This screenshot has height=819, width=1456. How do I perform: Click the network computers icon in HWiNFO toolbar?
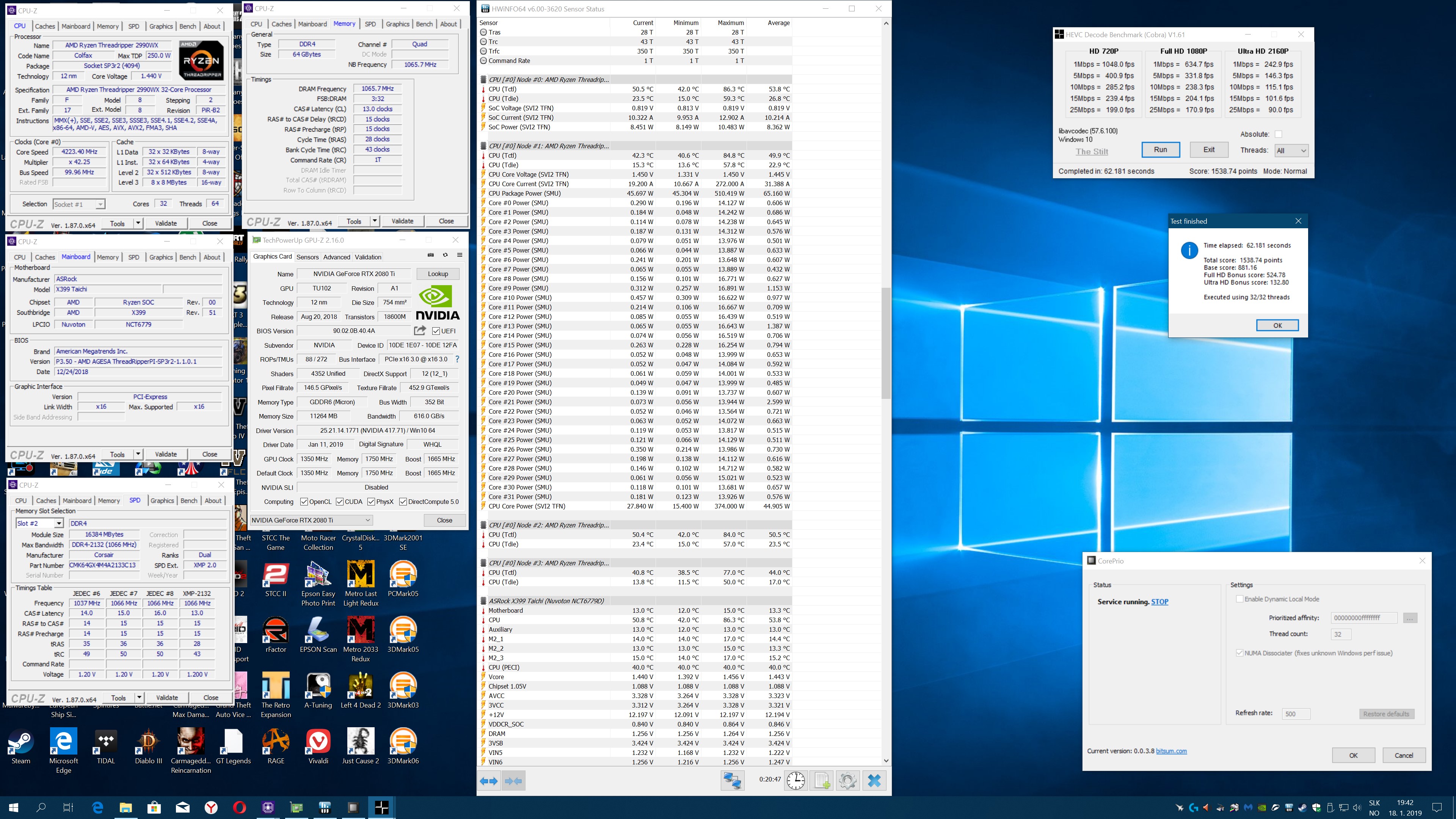[732, 781]
